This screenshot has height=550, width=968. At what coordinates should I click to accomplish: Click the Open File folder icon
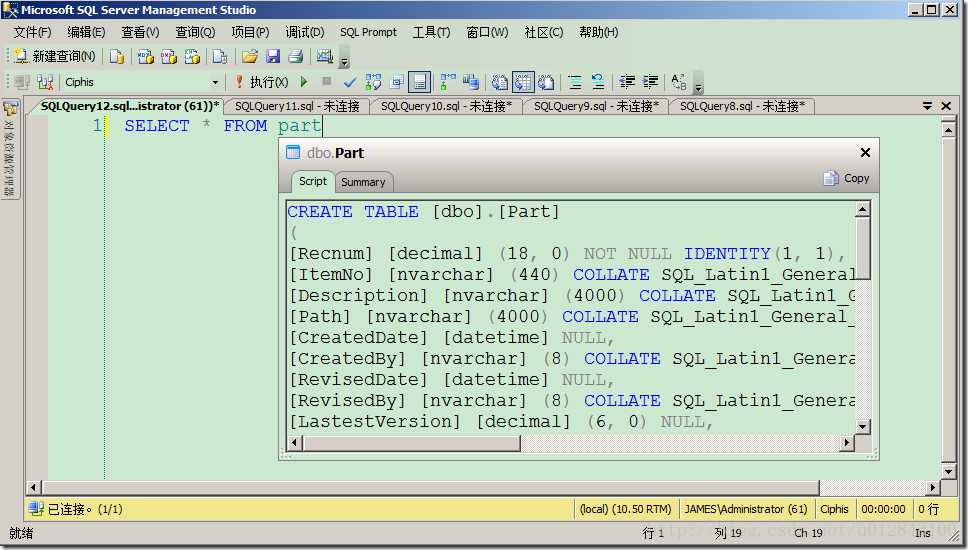click(250, 57)
